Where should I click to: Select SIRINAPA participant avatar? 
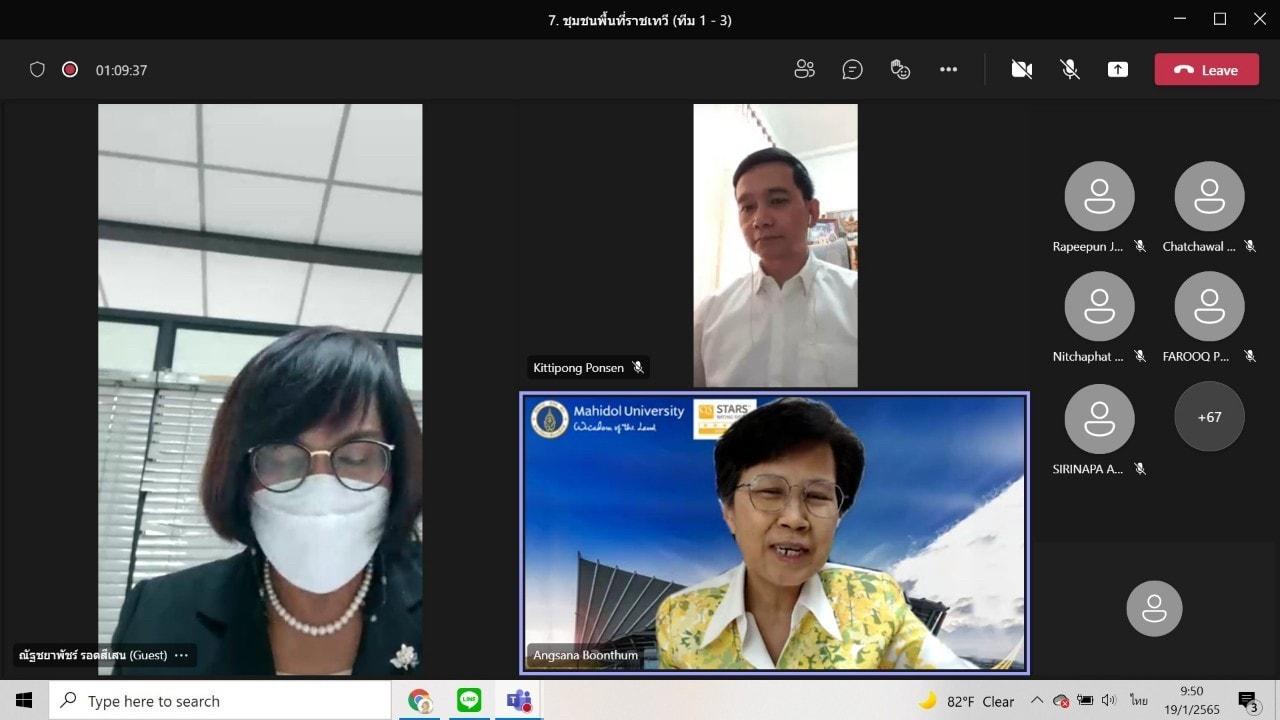click(x=1099, y=417)
